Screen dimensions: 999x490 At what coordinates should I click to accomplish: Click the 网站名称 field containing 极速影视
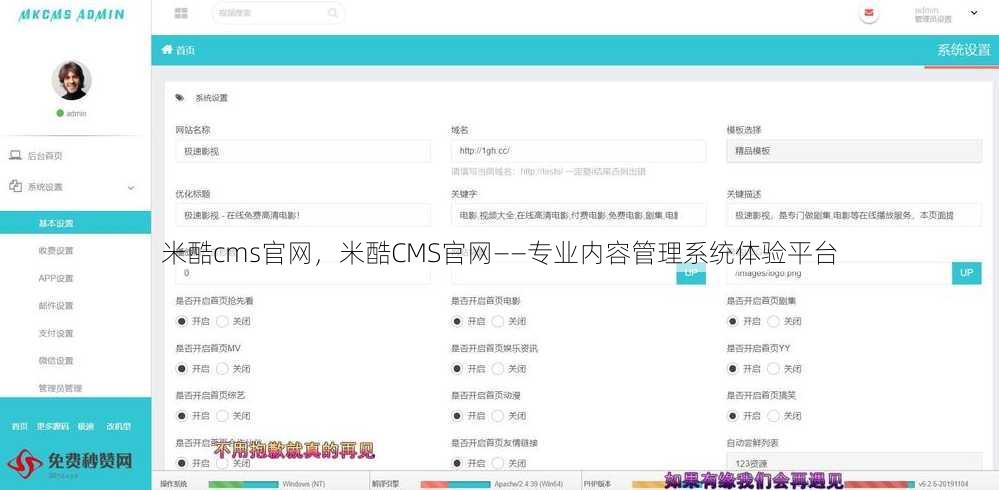[303, 151]
